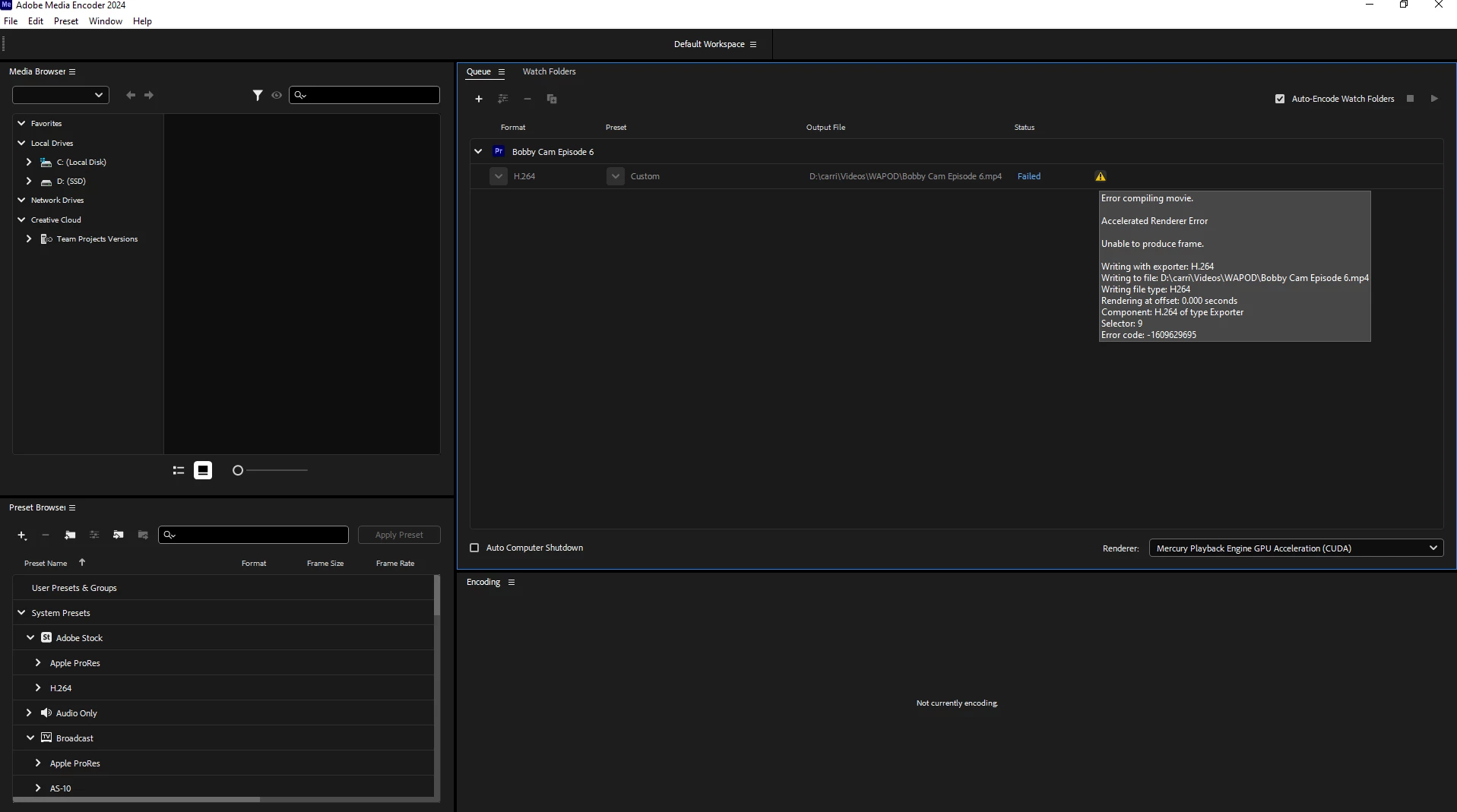The image size is (1457, 812).
Task: Open the output file path link
Action: 905,176
